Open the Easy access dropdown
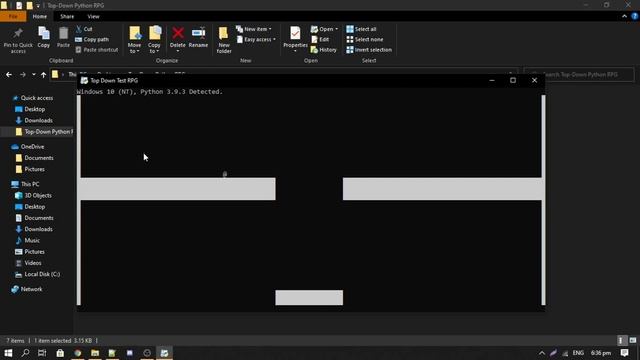The height and width of the screenshot is (360, 640). click(256, 40)
